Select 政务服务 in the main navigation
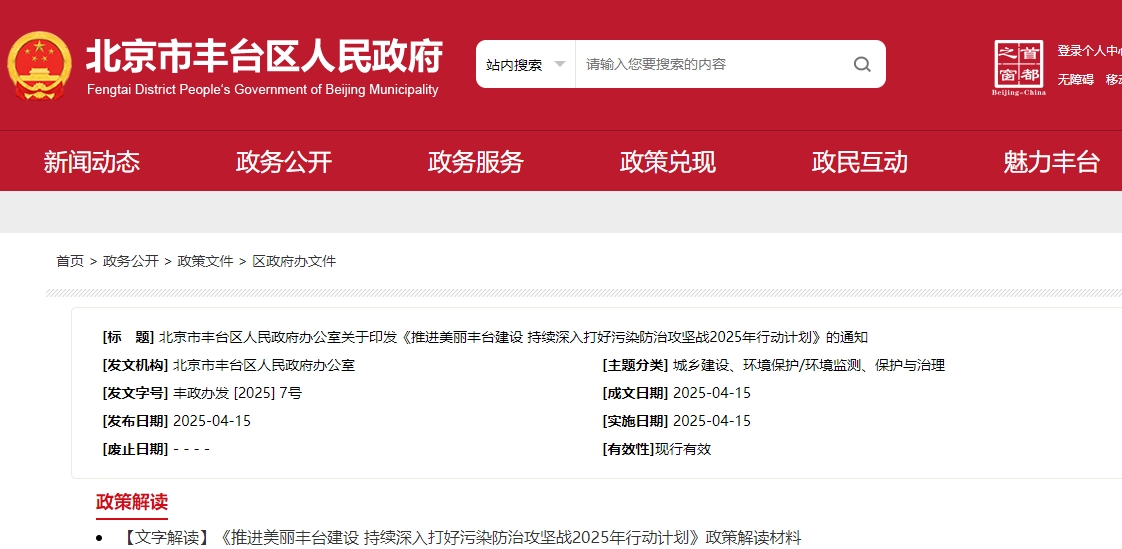Screen dimensions: 1122x549 tap(476, 162)
